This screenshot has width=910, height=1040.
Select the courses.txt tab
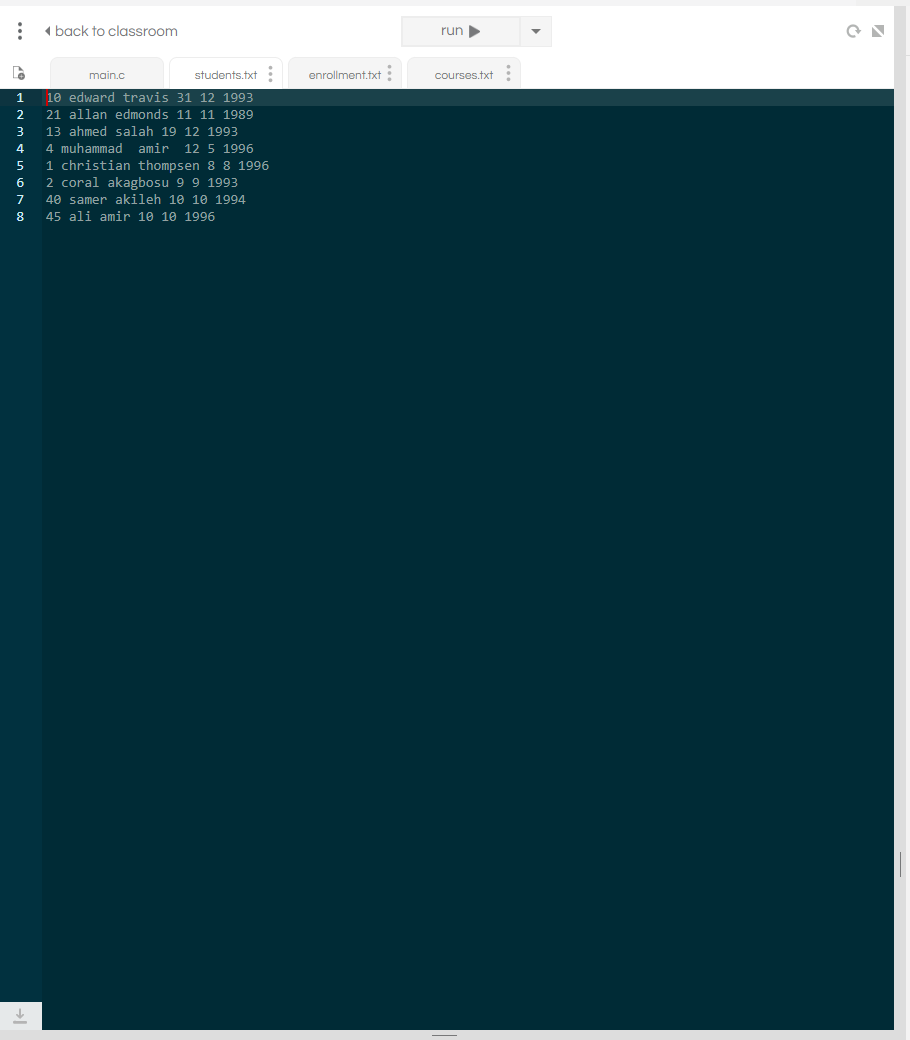coord(463,74)
